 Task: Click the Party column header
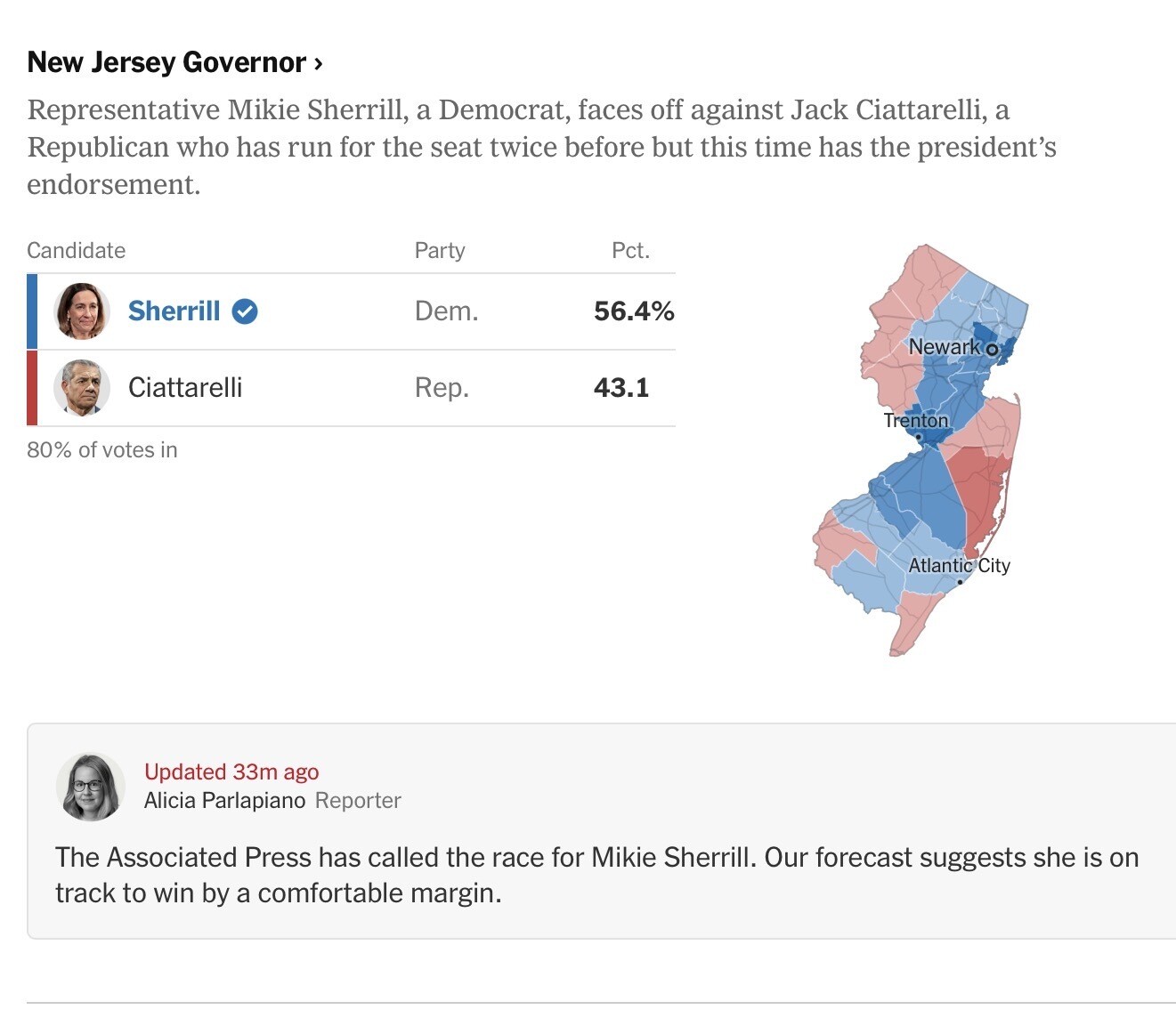click(x=440, y=251)
